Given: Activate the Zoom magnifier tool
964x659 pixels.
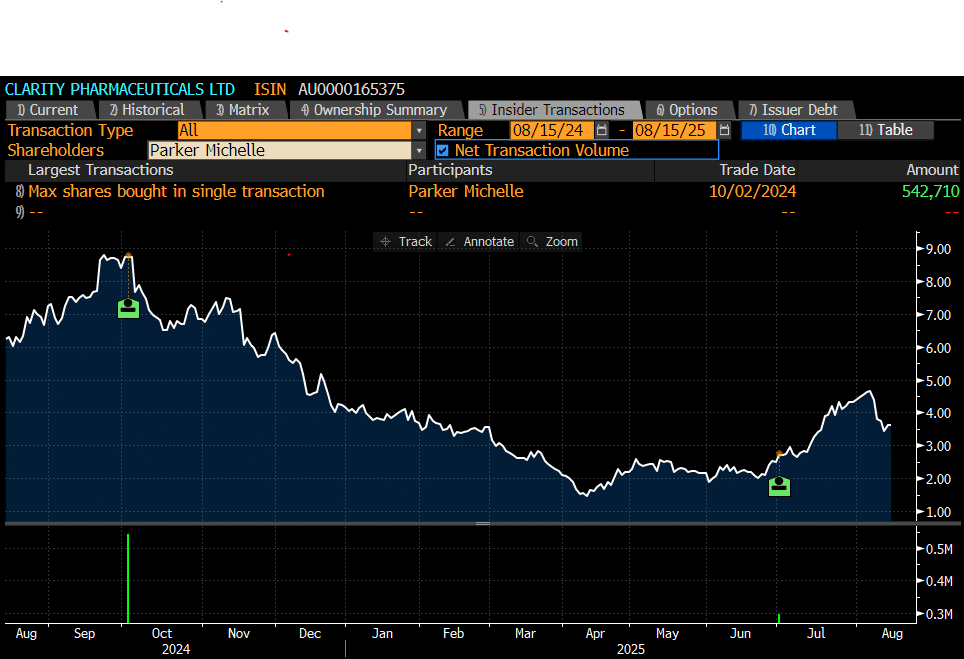Looking at the screenshot, I should pos(552,242).
